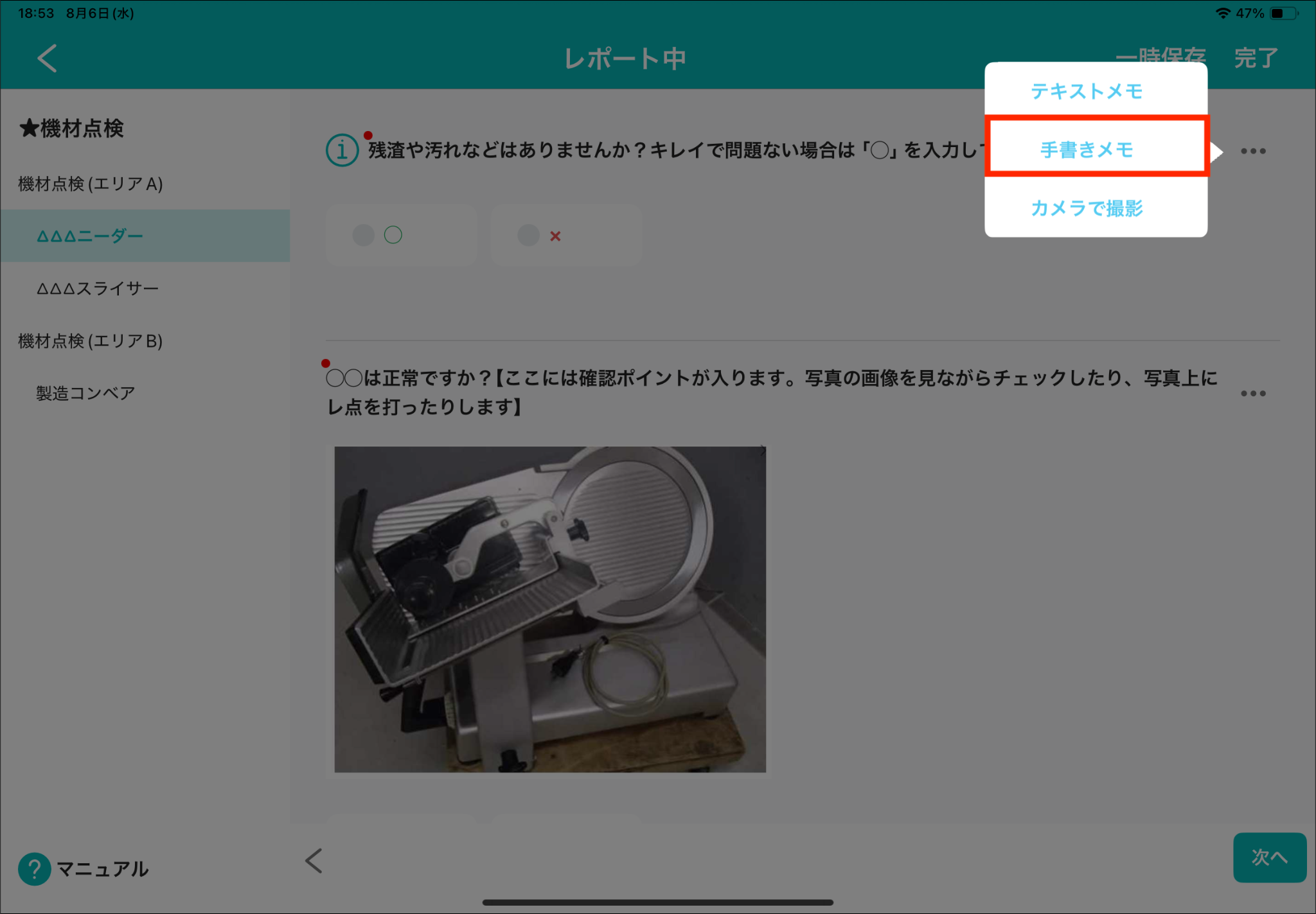Image resolution: width=1316 pixels, height=914 pixels.
Task: Select 製造コンベア in sidebar
Action: pyautogui.click(x=85, y=393)
